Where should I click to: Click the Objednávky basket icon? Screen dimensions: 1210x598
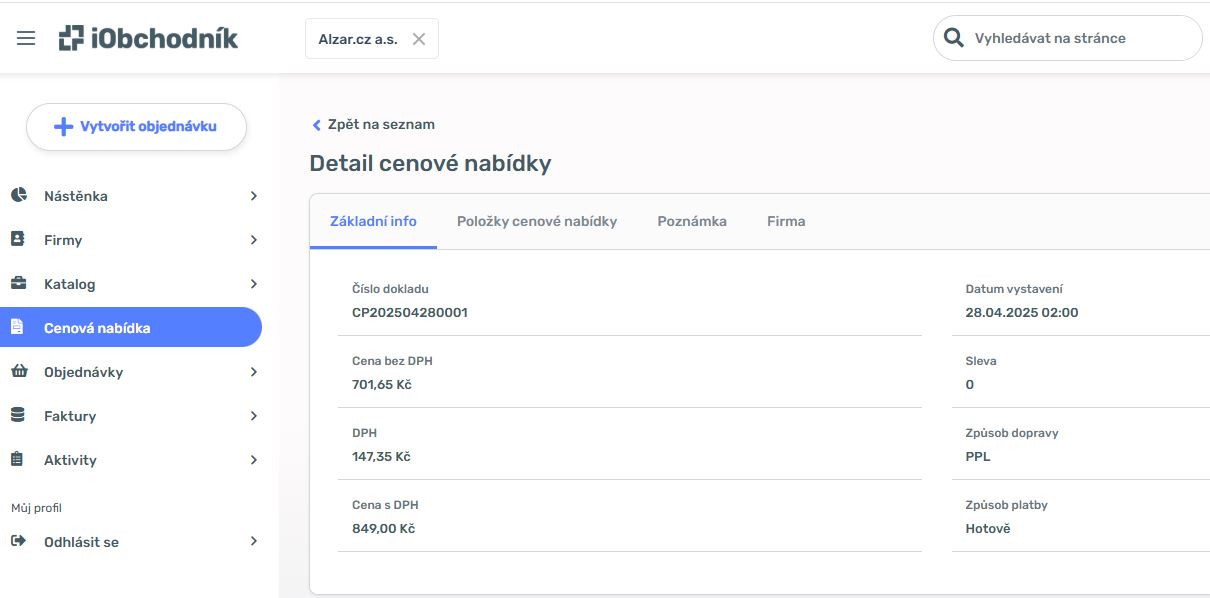click(18, 371)
